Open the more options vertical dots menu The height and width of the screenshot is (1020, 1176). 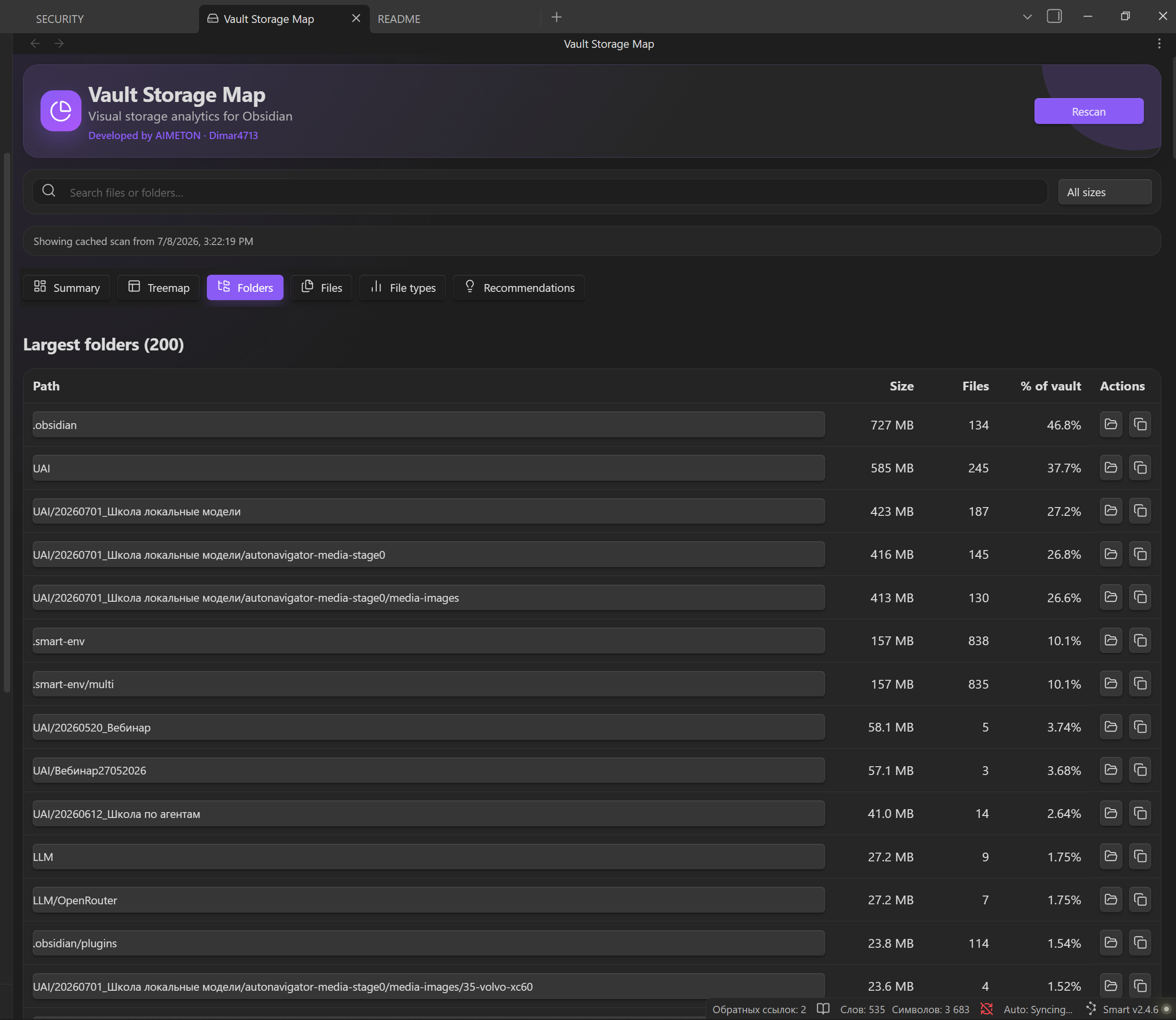(x=1159, y=44)
